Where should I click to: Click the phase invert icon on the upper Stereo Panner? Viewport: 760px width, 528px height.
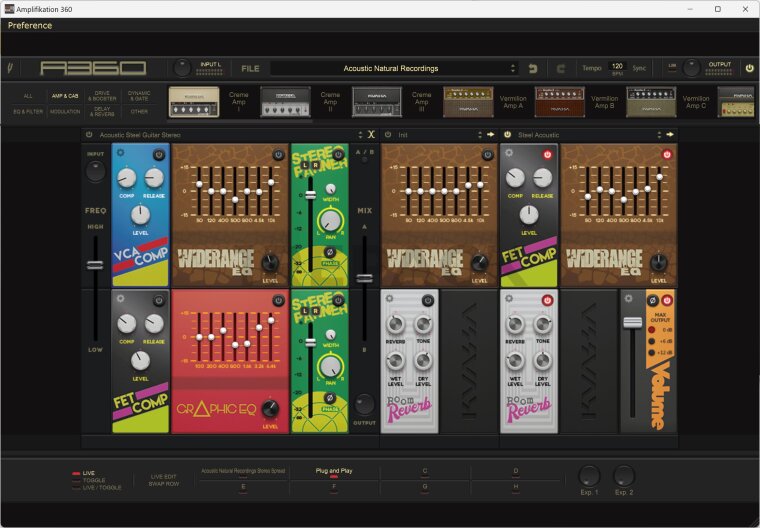click(x=330, y=249)
